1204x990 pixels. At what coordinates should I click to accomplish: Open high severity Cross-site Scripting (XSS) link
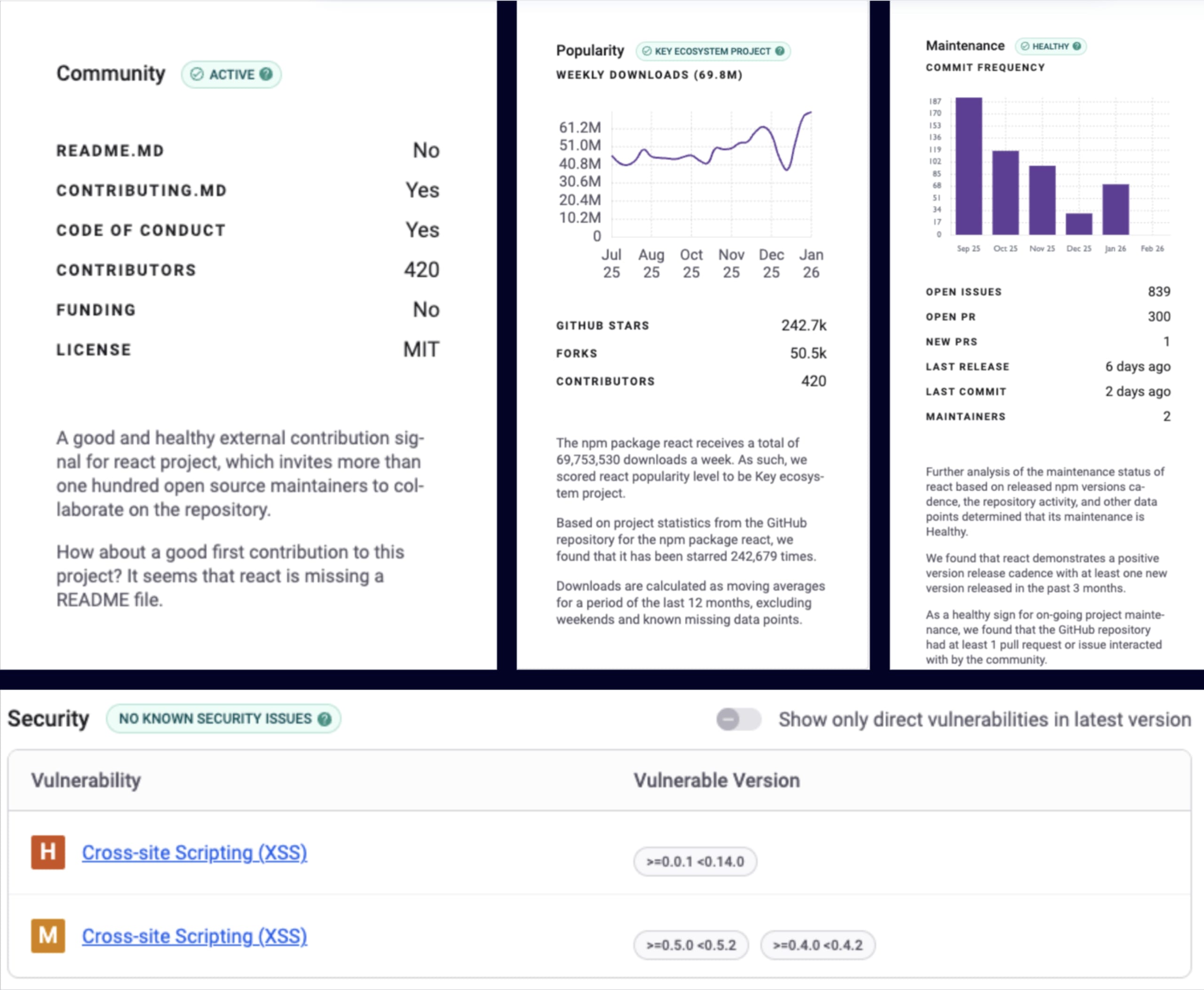click(194, 853)
